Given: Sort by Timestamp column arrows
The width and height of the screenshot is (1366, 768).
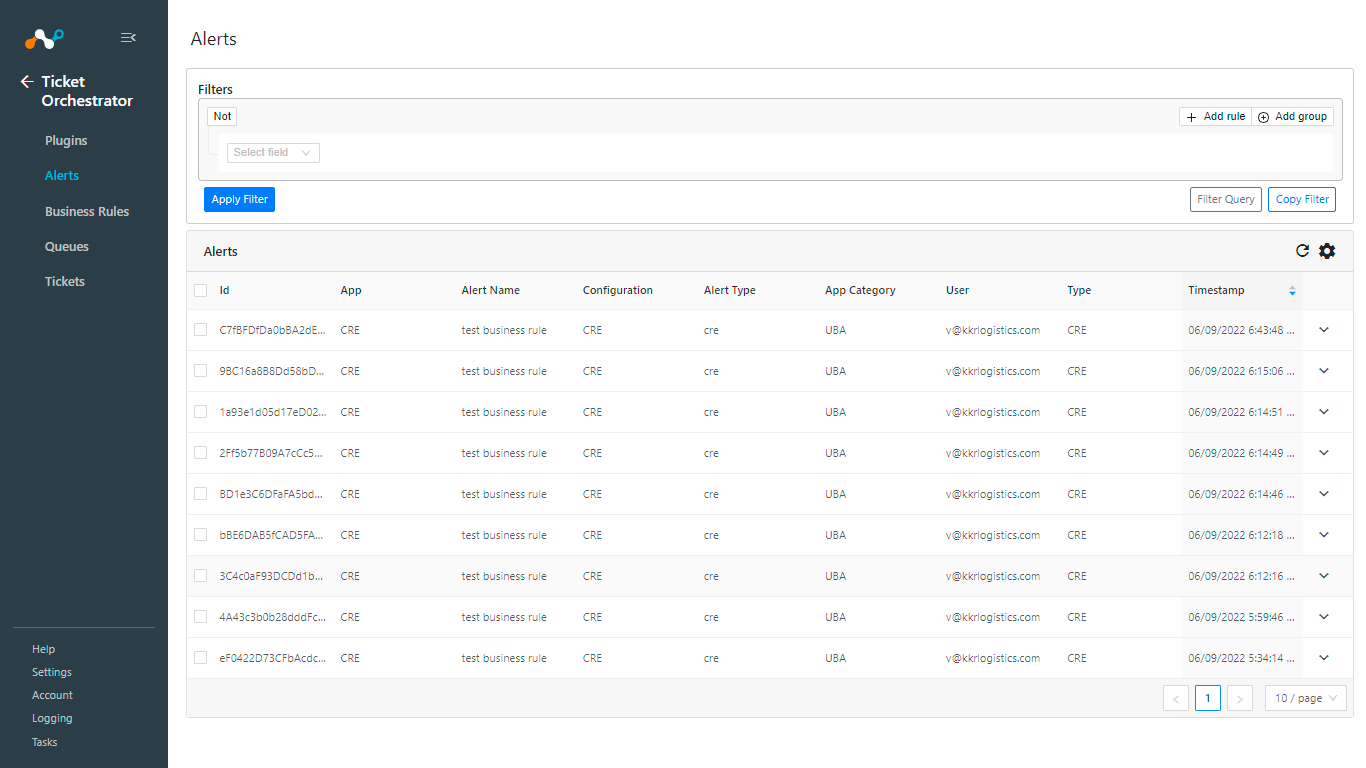Looking at the screenshot, I should (x=1292, y=291).
